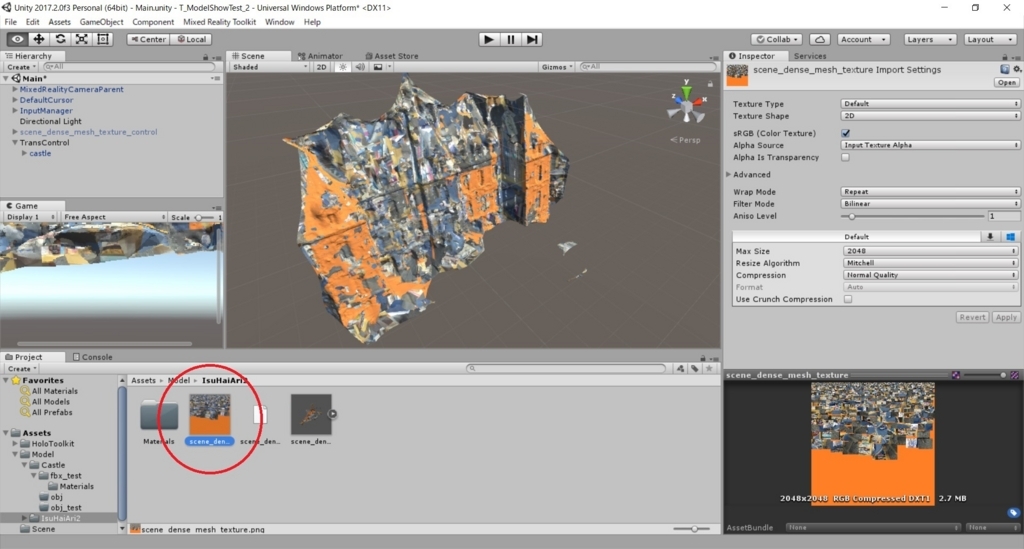Switch to the Services tab
Screen dimensions: 1024x549
pos(810,56)
